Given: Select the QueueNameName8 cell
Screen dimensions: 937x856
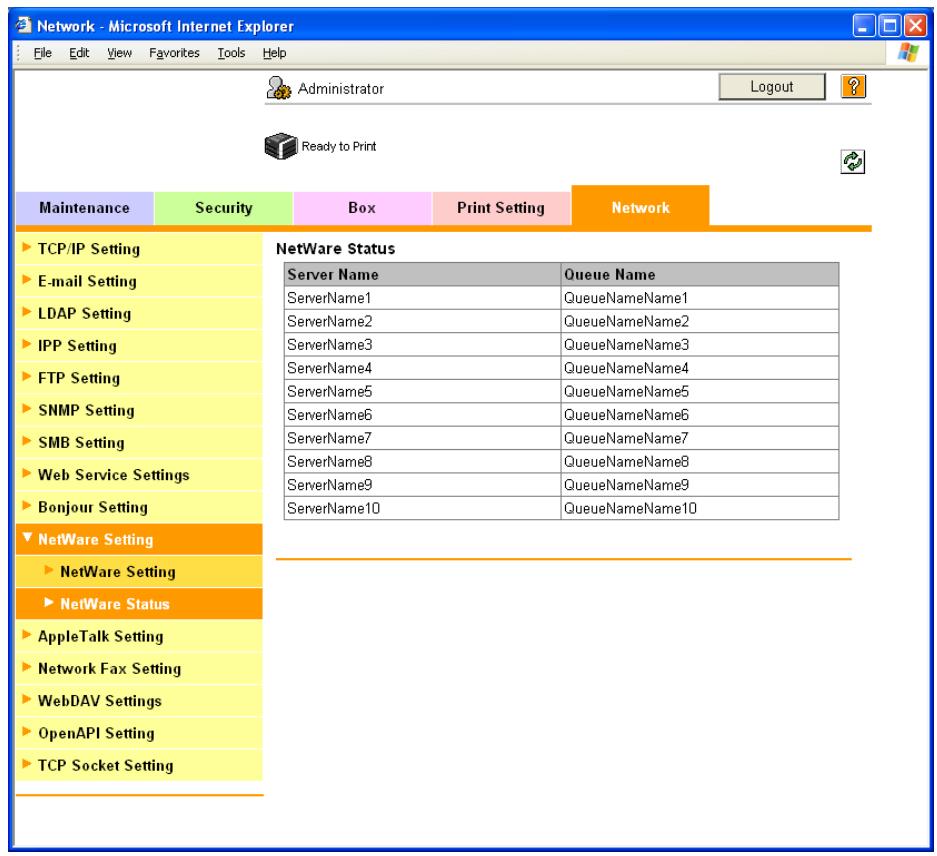Looking at the screenshot, I should pos(700,461).
